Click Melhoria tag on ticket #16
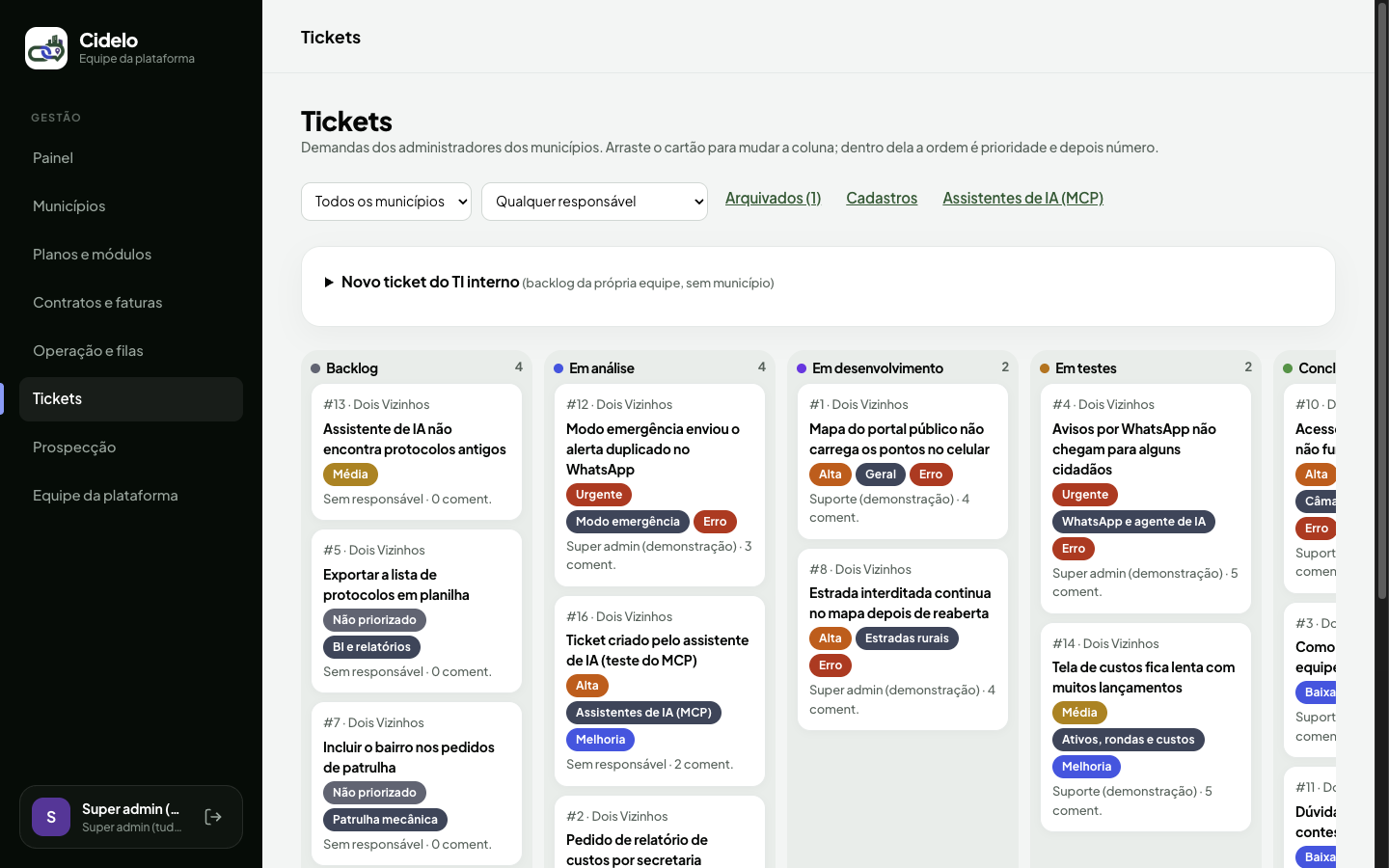This screenshot has height=868, width=1389. pyautogui.click(x=600, y=740)
